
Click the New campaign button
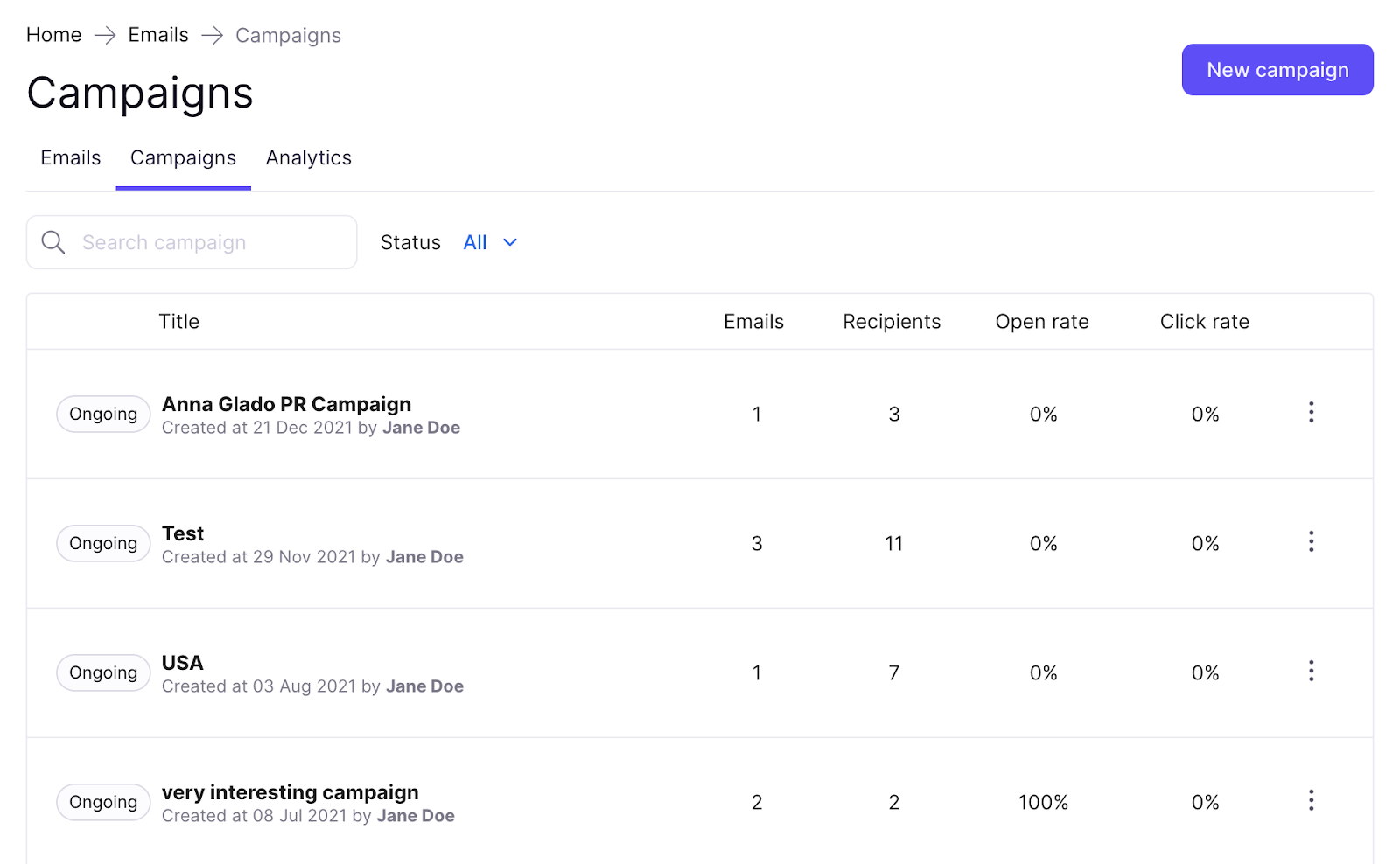tap(1277, 69)
